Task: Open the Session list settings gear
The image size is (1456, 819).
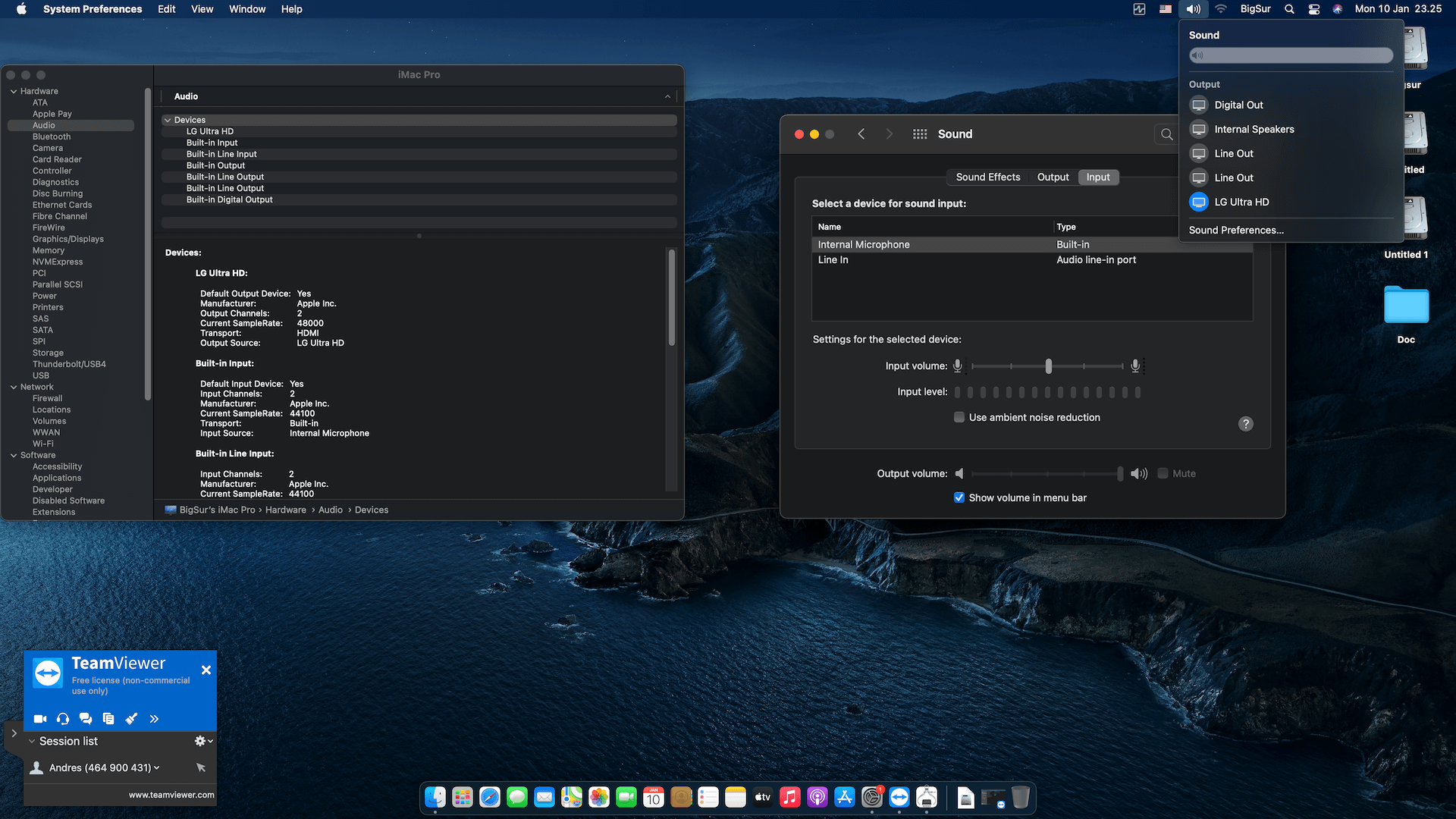Action: point(199,741)
